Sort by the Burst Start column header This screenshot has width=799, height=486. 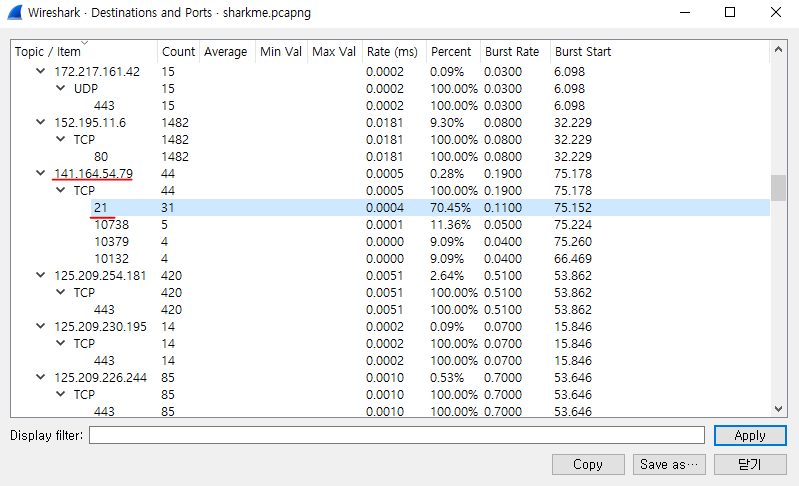(659, 51)
